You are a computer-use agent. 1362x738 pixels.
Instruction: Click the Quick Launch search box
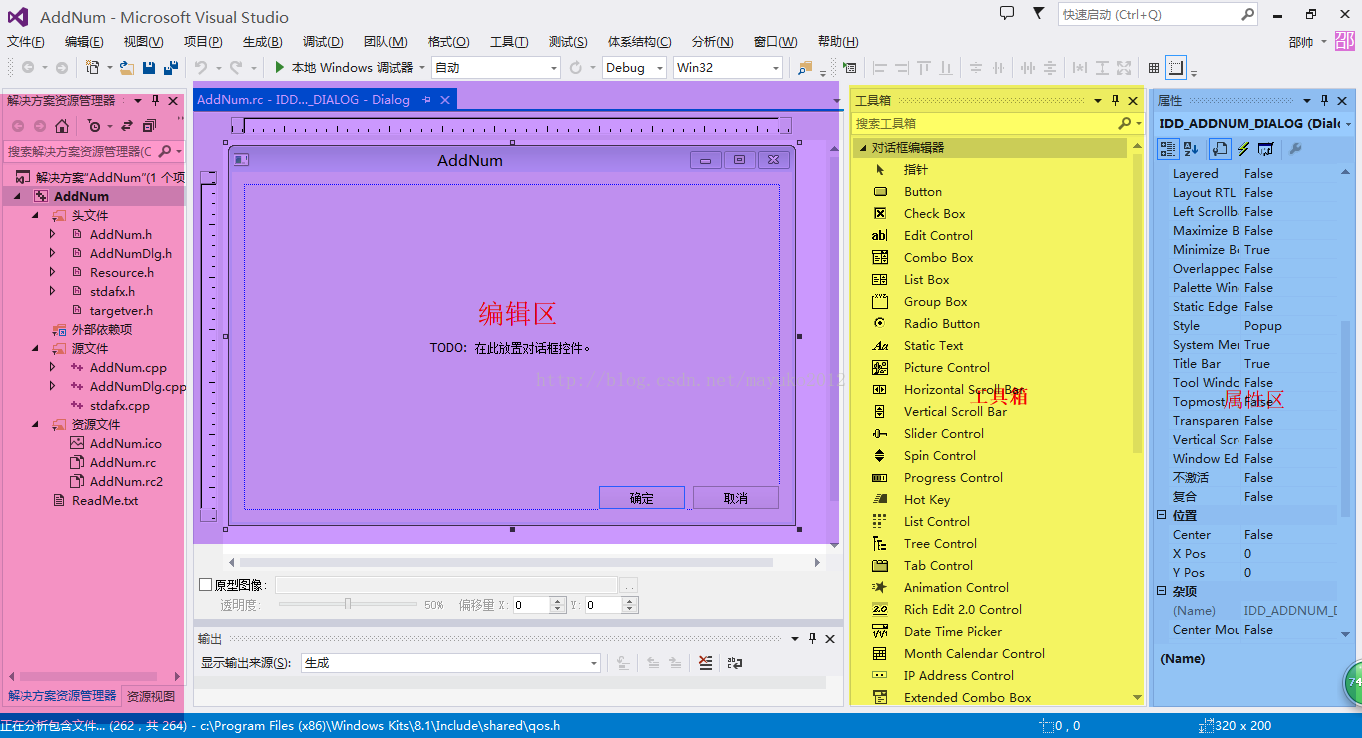coord(1157,14)
